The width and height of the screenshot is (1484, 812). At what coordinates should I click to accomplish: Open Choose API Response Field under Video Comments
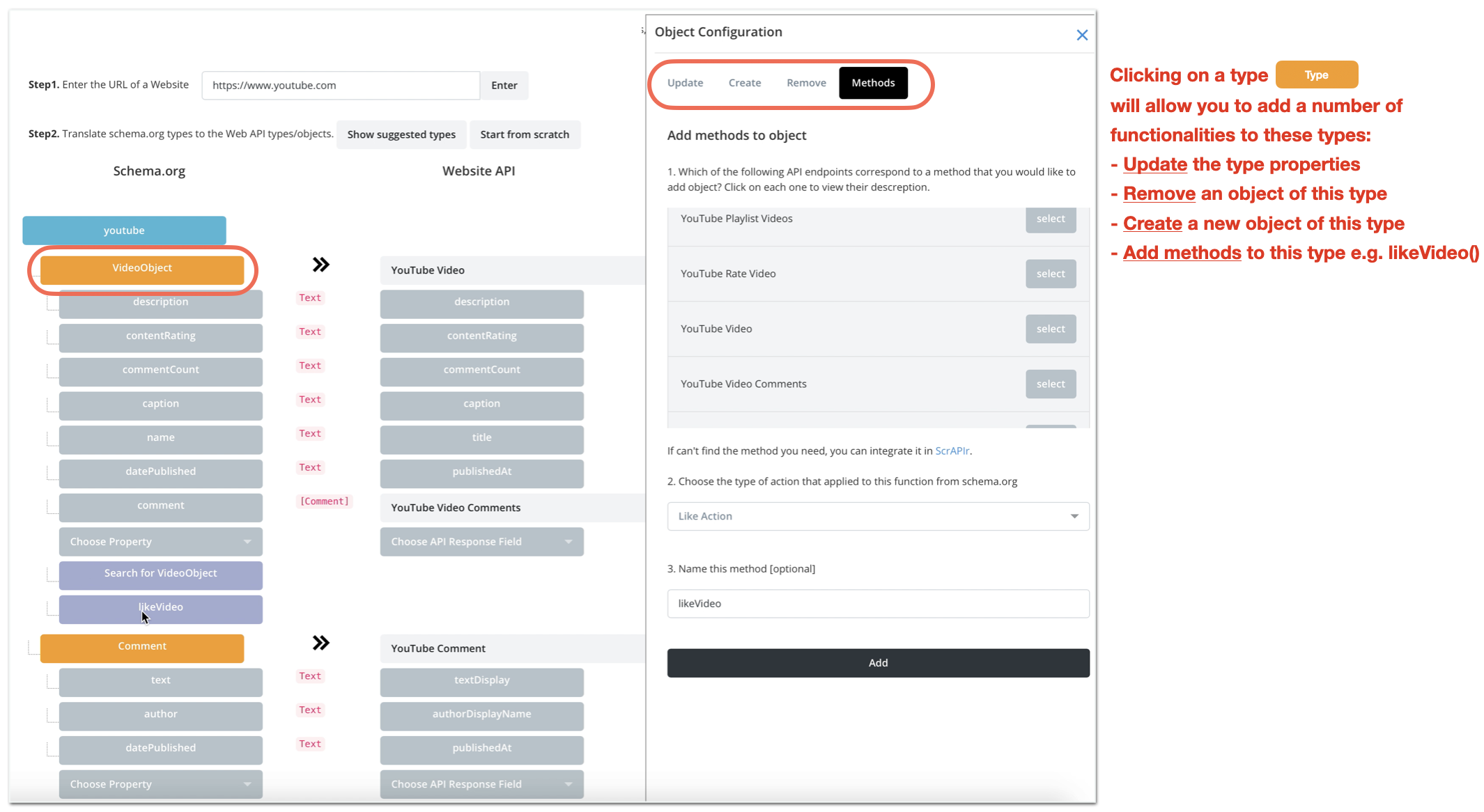click(x=481, y=542)
